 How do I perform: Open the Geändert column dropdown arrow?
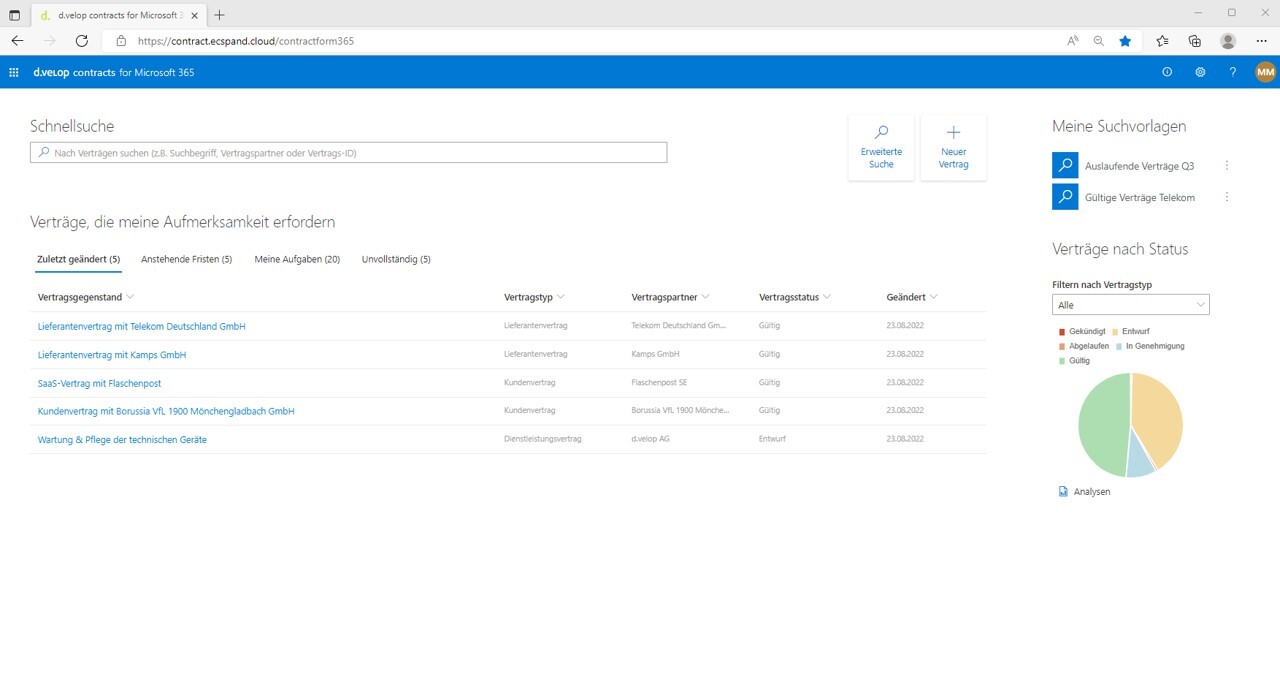point(934,296)
